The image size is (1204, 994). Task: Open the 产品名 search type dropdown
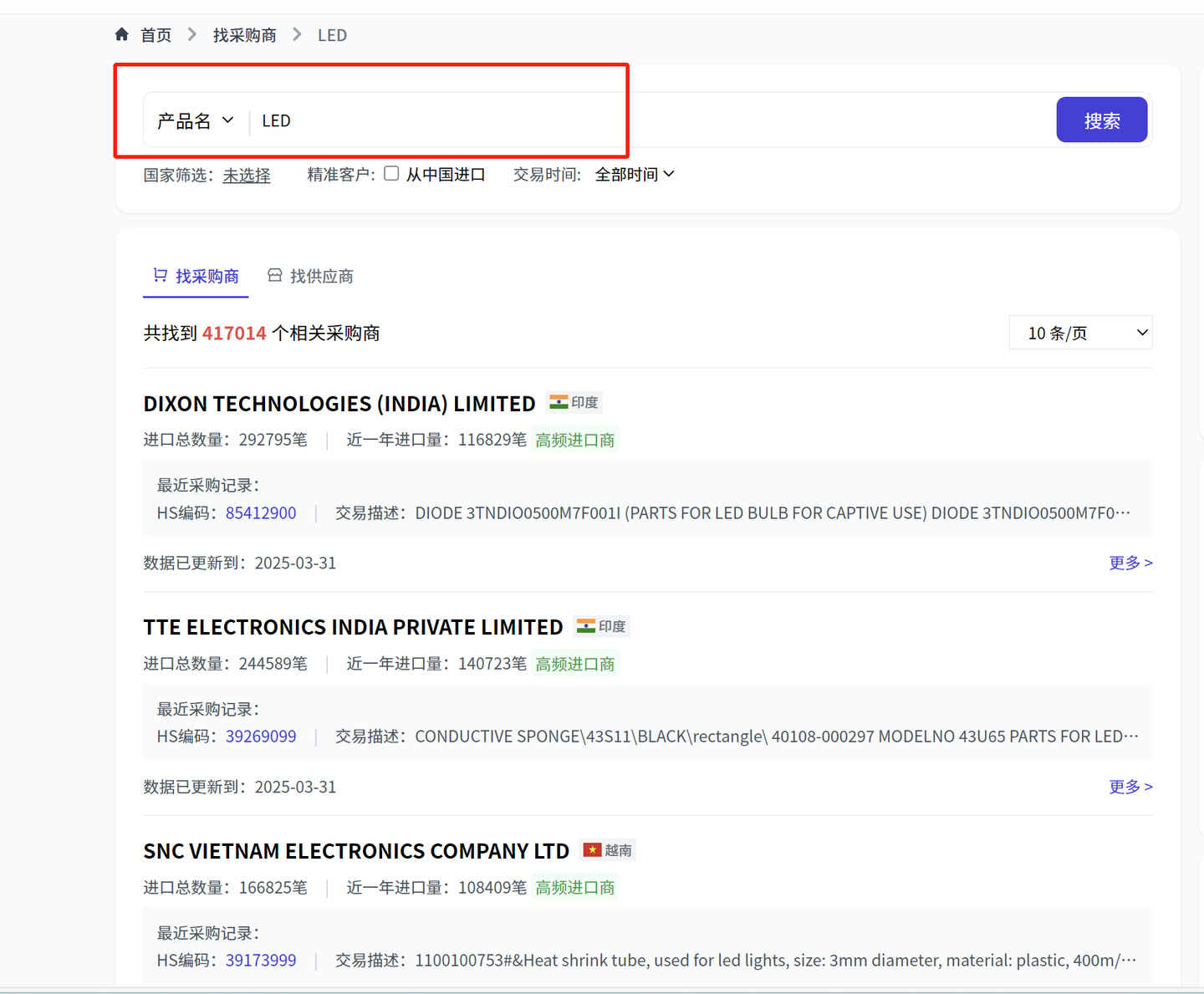point(196,120)
